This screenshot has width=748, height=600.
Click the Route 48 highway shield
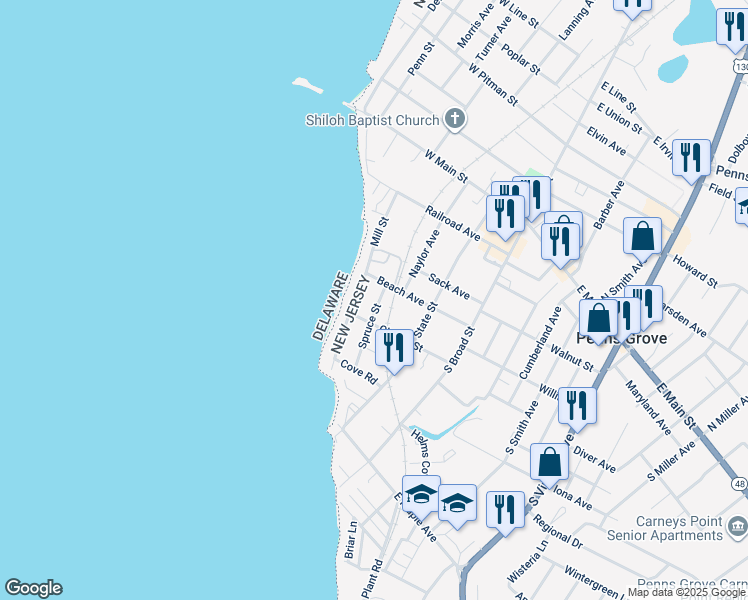740,484
